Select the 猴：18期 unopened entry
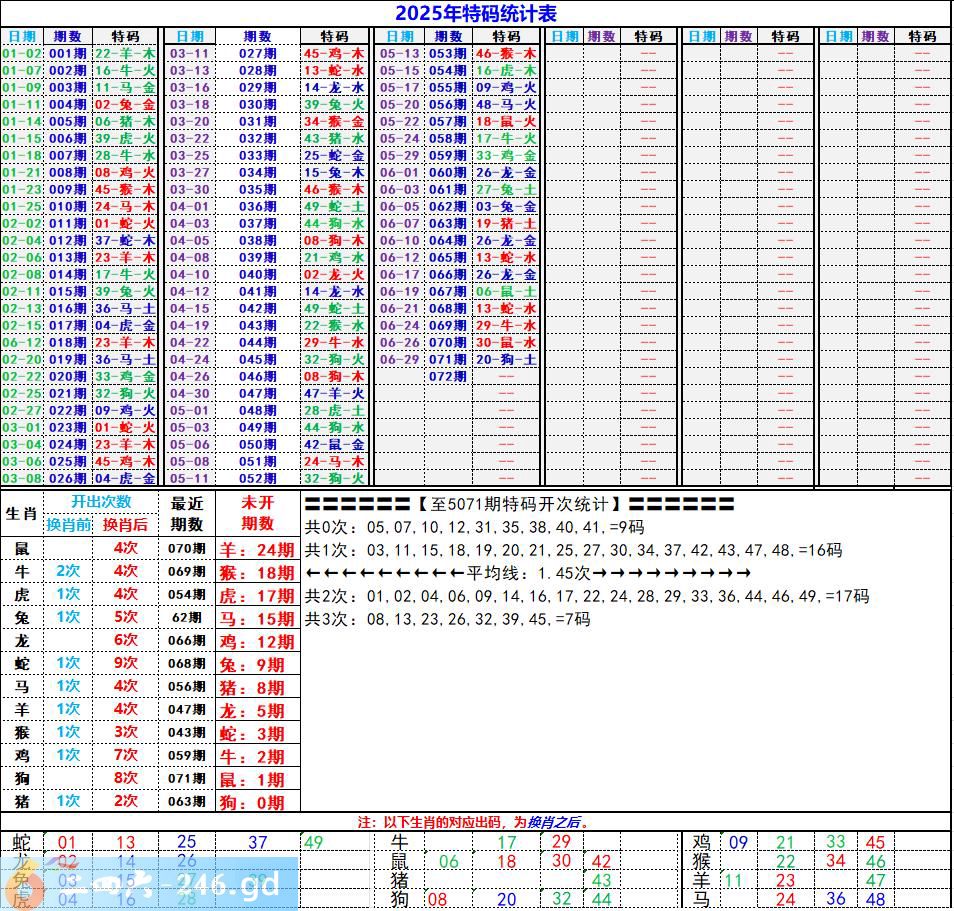The image size is (954, 911). click(257, 573)
